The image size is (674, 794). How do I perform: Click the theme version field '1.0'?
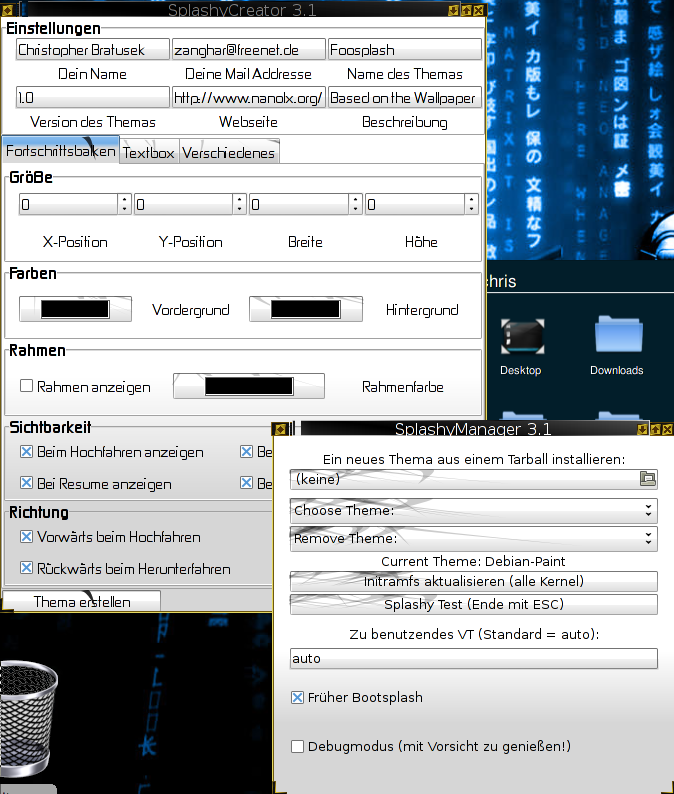93,97
